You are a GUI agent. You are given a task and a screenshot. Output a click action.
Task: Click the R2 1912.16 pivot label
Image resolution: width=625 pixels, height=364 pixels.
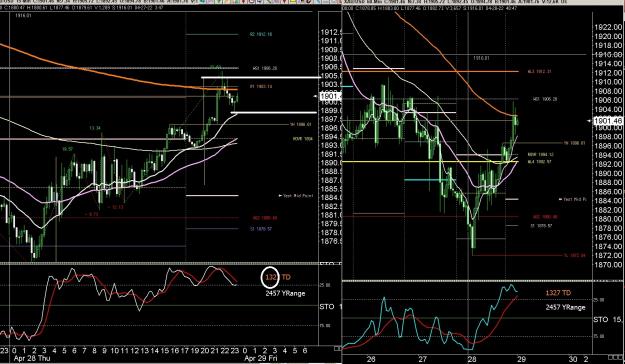(x=261, y=34)
